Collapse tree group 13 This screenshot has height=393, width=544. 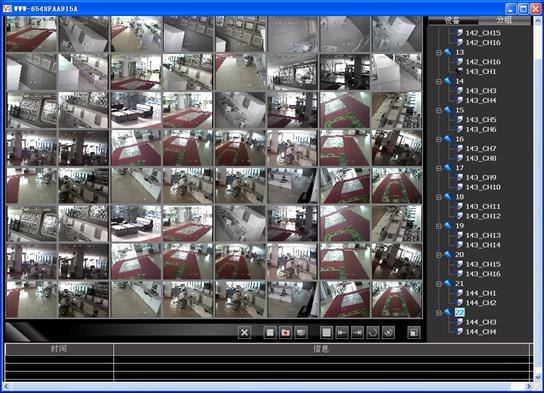point(439,52)
